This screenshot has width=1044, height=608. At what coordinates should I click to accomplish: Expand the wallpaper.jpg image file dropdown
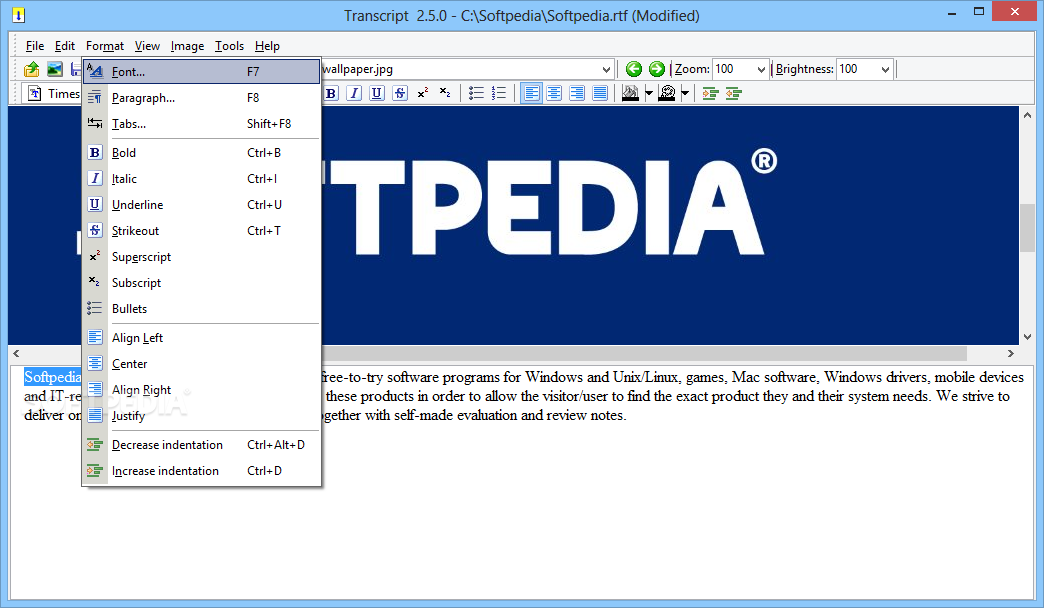[x=606, y=69]
